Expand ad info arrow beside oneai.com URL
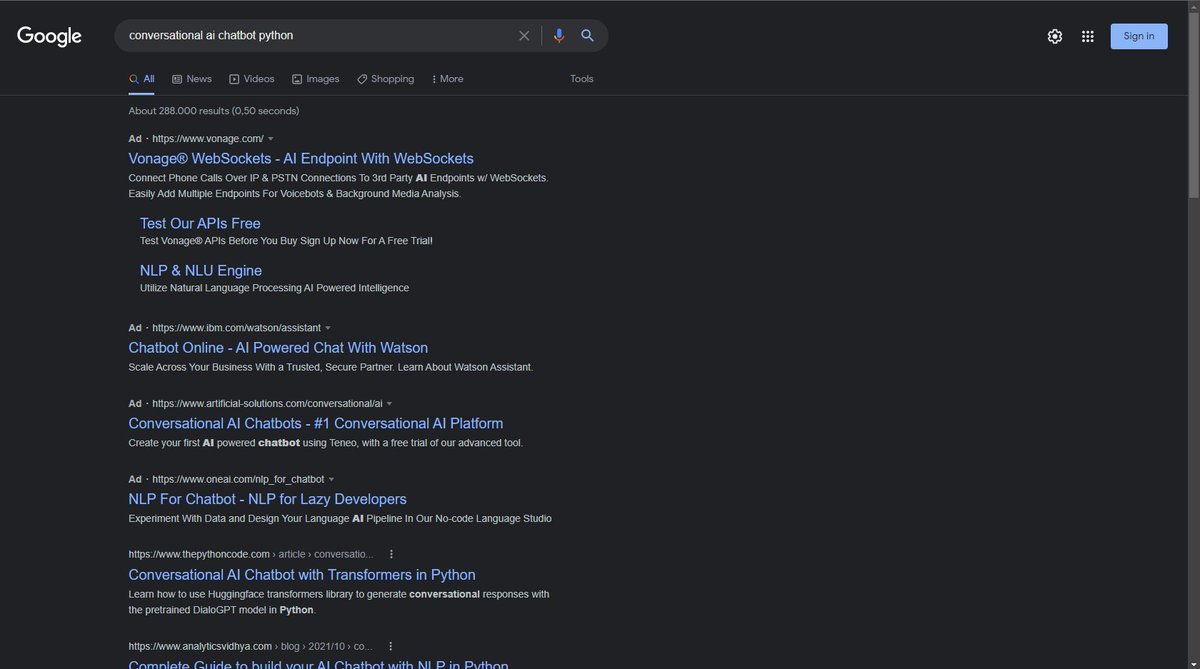Screen dimensions: 1200x669 [331, 480]
